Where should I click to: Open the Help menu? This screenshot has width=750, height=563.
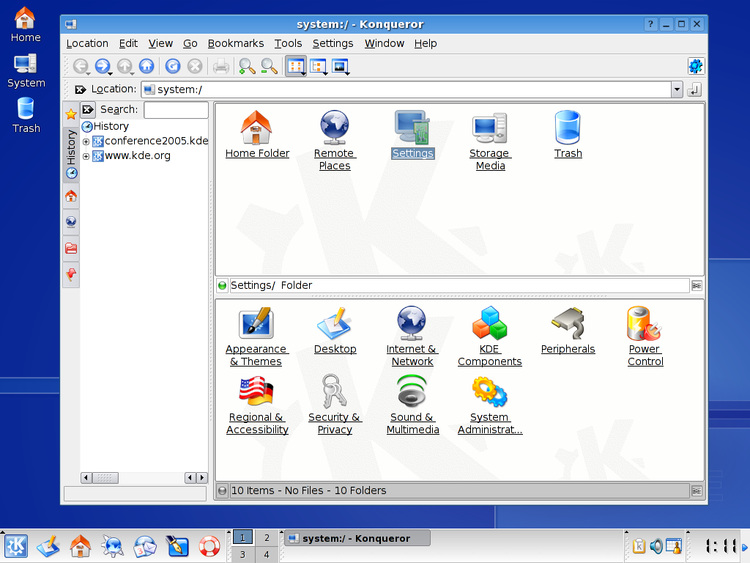(x=425, y=44)
